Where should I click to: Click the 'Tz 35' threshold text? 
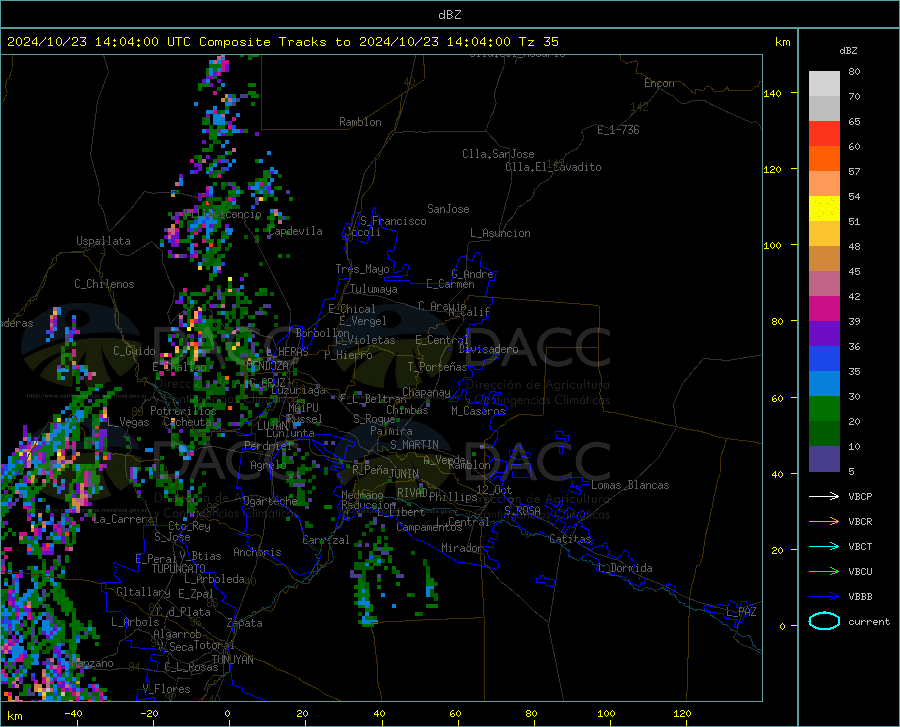[x=538, y=42]
